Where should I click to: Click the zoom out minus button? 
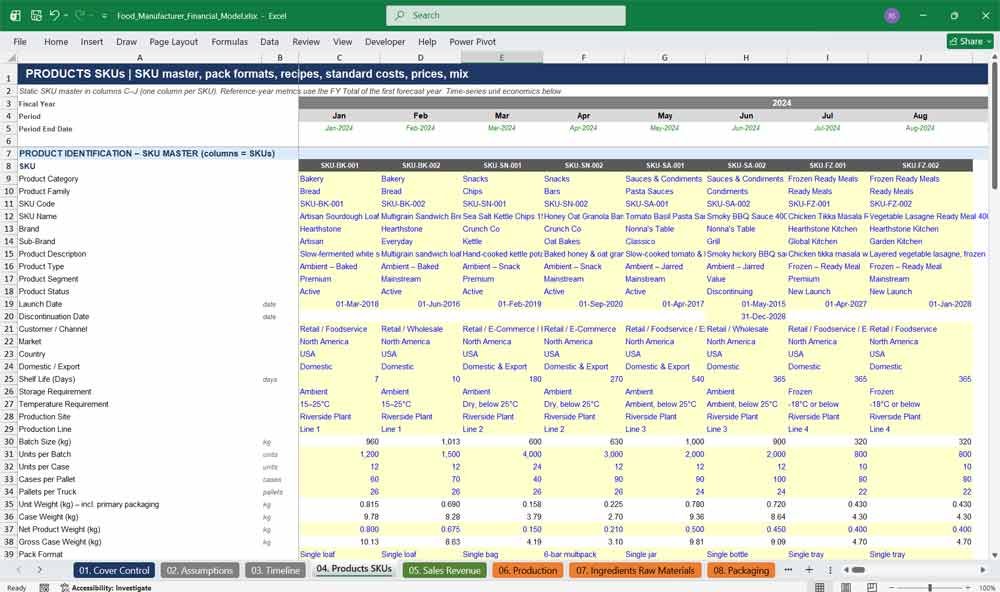891,588
